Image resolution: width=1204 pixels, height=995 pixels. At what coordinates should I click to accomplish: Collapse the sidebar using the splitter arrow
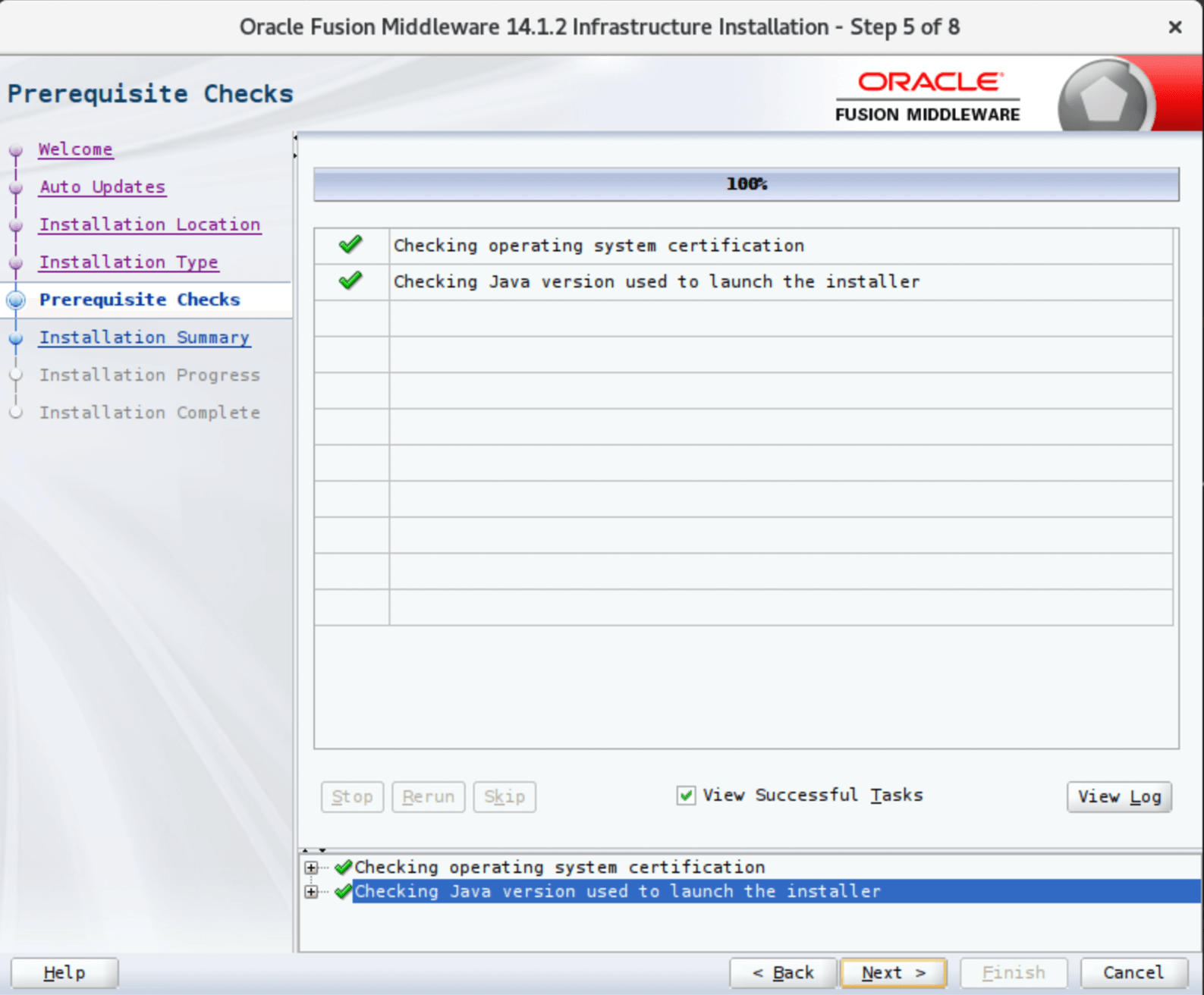295,137
